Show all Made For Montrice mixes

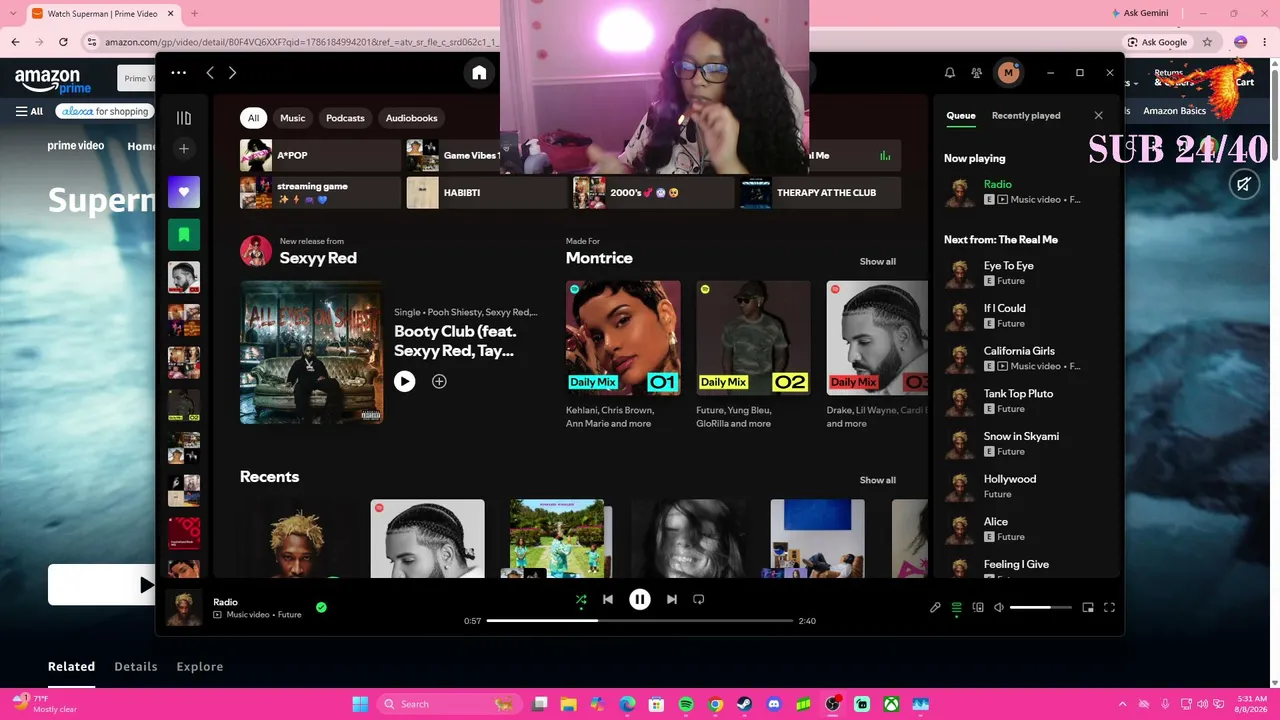(878, 262)
